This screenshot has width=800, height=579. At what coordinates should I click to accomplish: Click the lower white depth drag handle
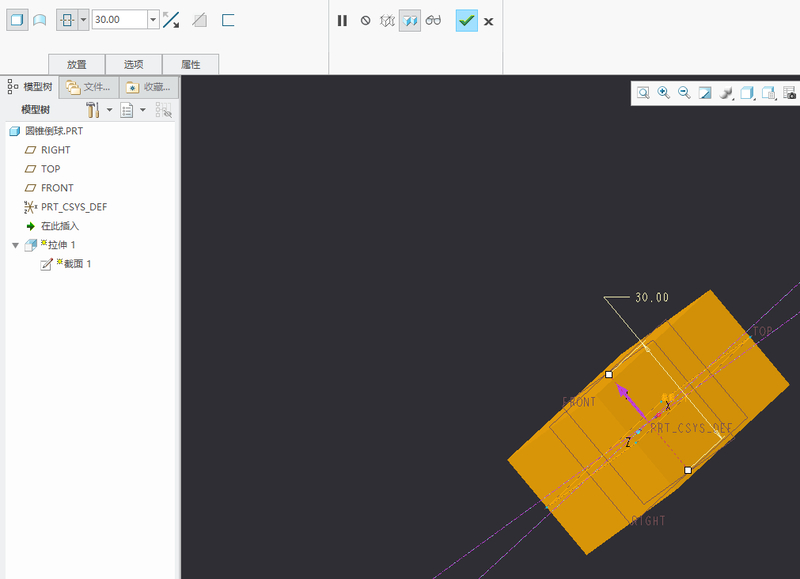pos(688,470)
